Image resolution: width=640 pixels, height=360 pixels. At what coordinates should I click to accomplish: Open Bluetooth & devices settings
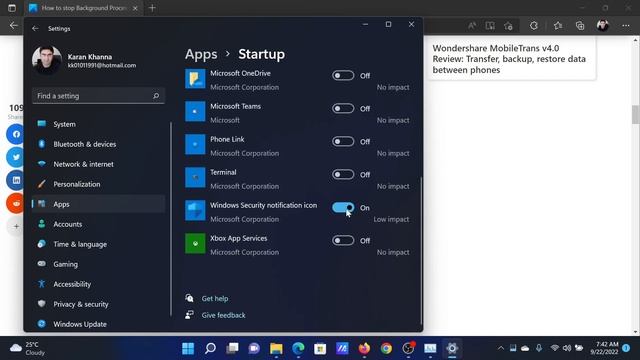(x=98, y=144)
